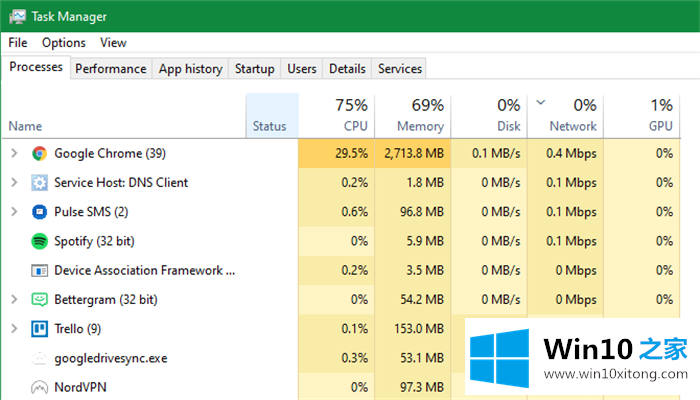Screen dimensions: 700x400
Task: Click the Google Chrome process icon
Action: click(40, 153)
